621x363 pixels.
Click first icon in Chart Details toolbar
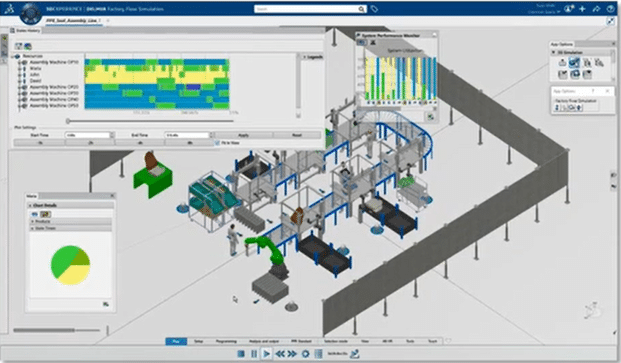coord(35,214)
